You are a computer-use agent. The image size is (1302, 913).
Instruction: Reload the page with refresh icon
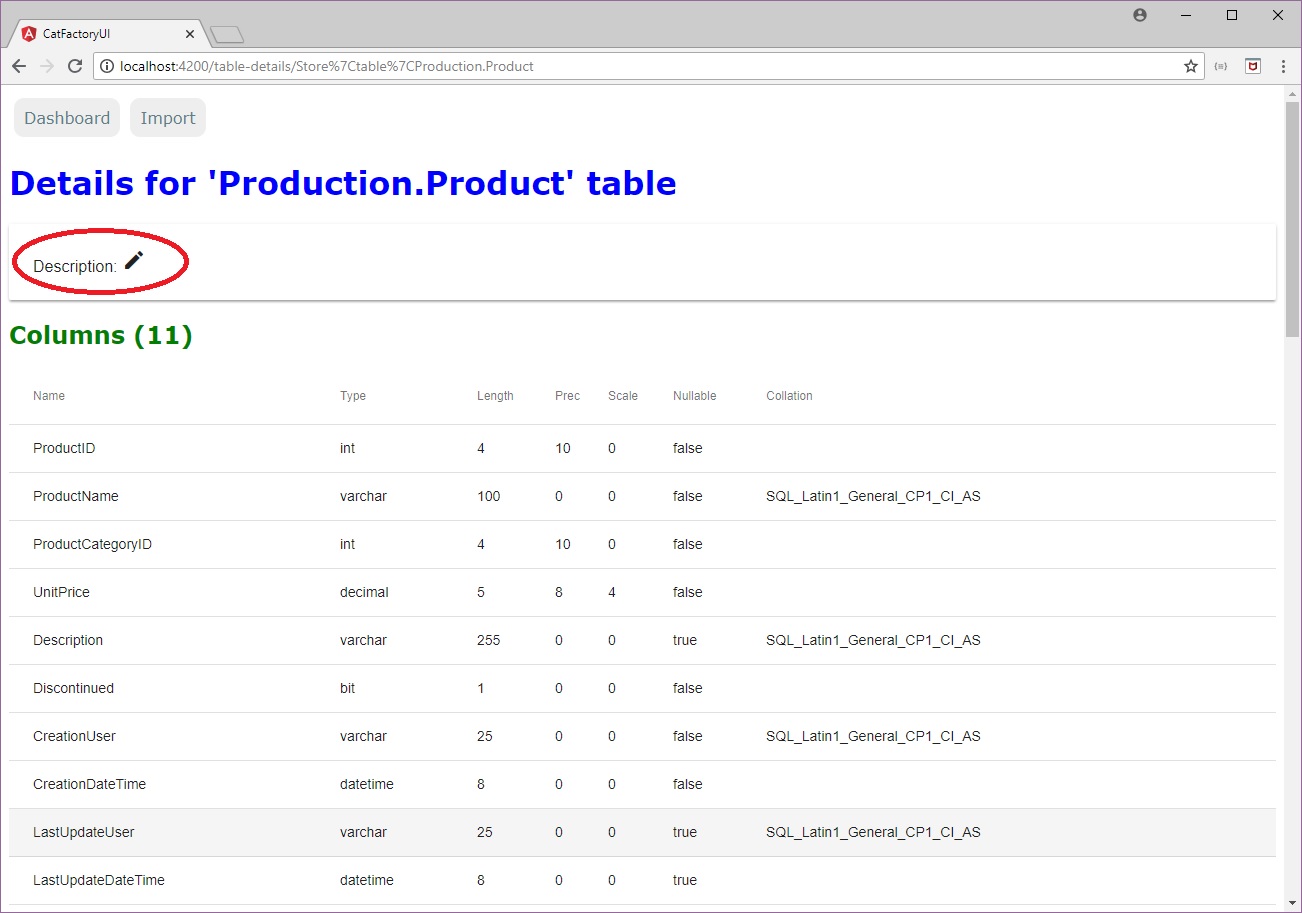pos(74,66)
